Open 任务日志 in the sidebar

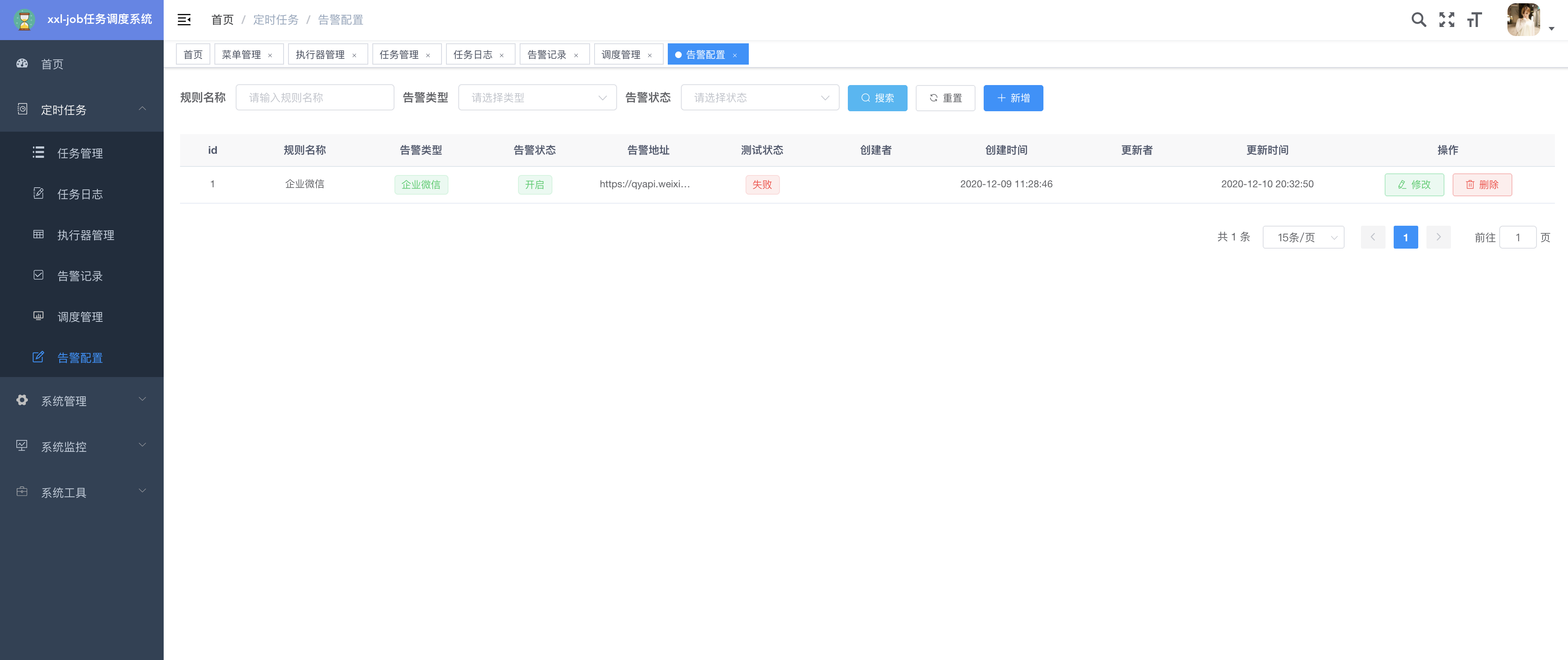pyautogui.click(x=80, y=194)
